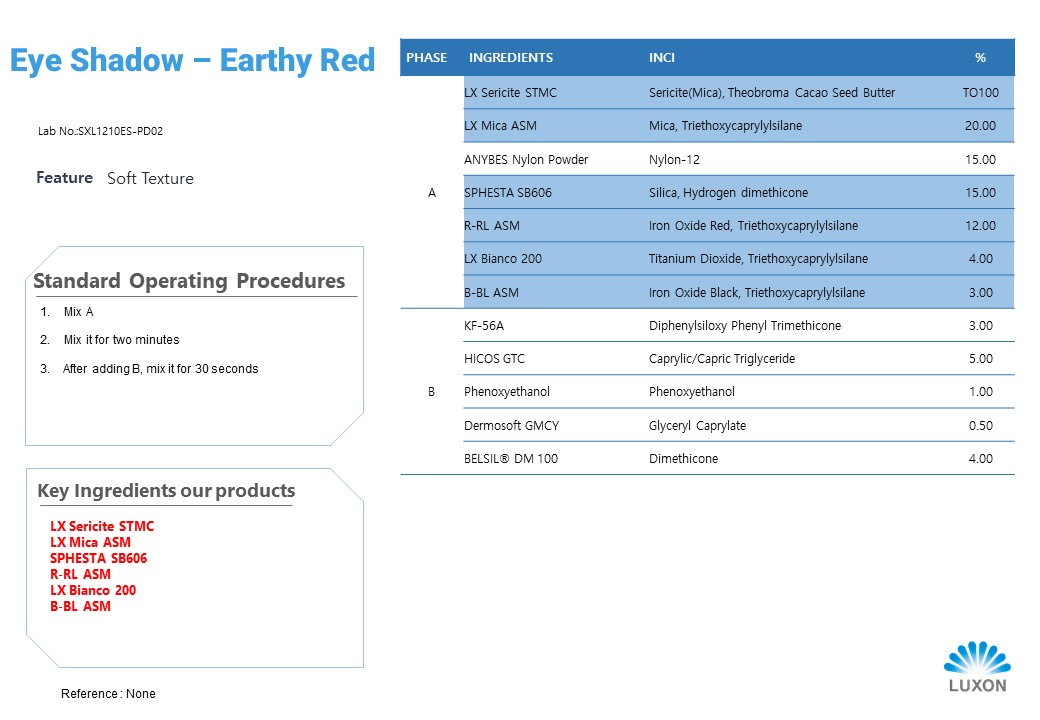Image resolution: width=1040 pixels, height=720 pixels.
Task: Select 'R-RL ASM' table cell
Action: click(x=491, y=226)
